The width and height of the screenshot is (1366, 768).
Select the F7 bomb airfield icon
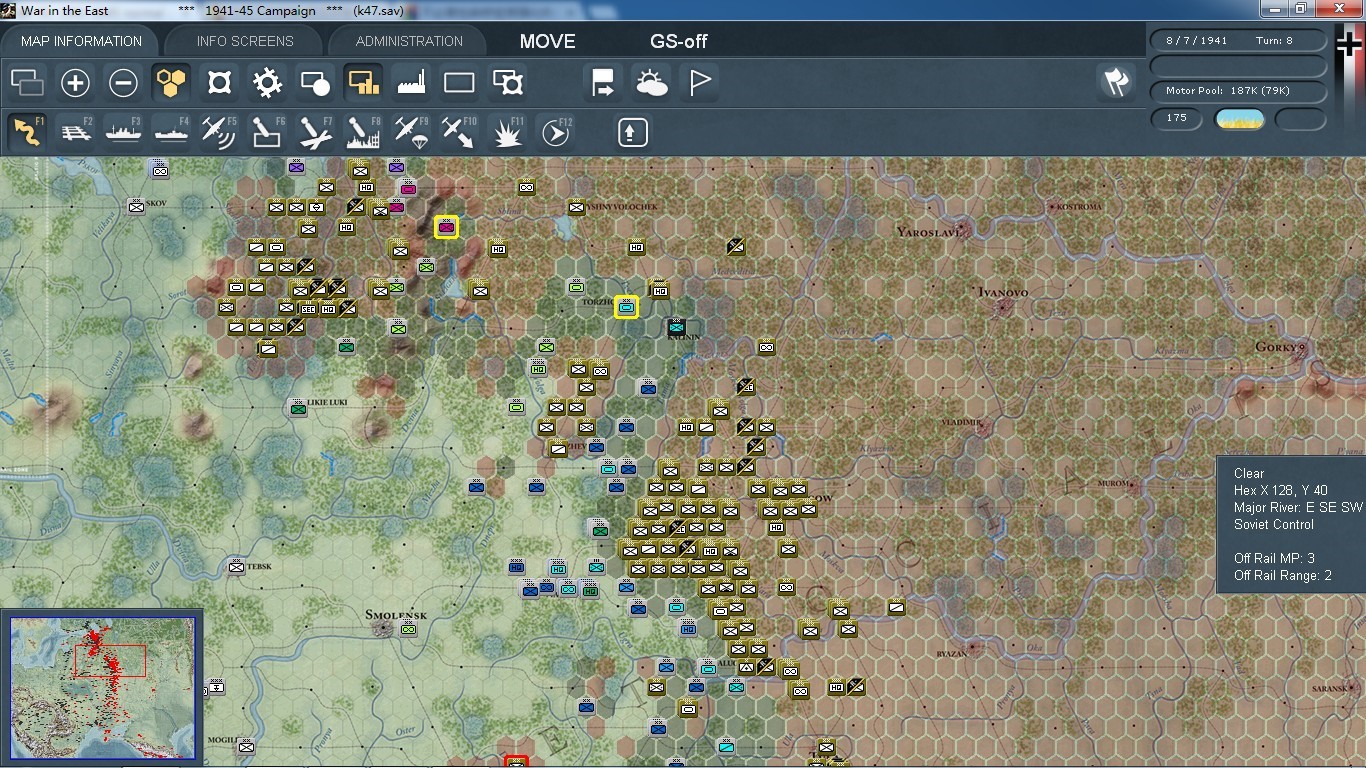coord(316,132)
